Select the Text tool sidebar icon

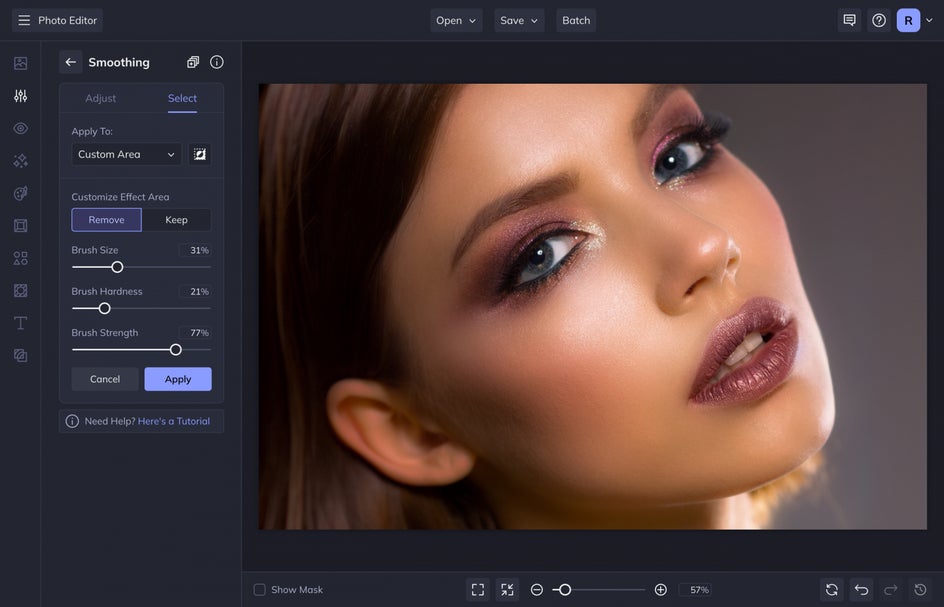click(20, 323)
